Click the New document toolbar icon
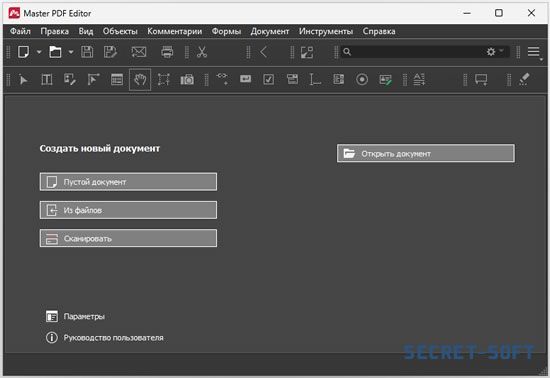The width and height of the screenshot is (550, 378). tap(24, 52)
